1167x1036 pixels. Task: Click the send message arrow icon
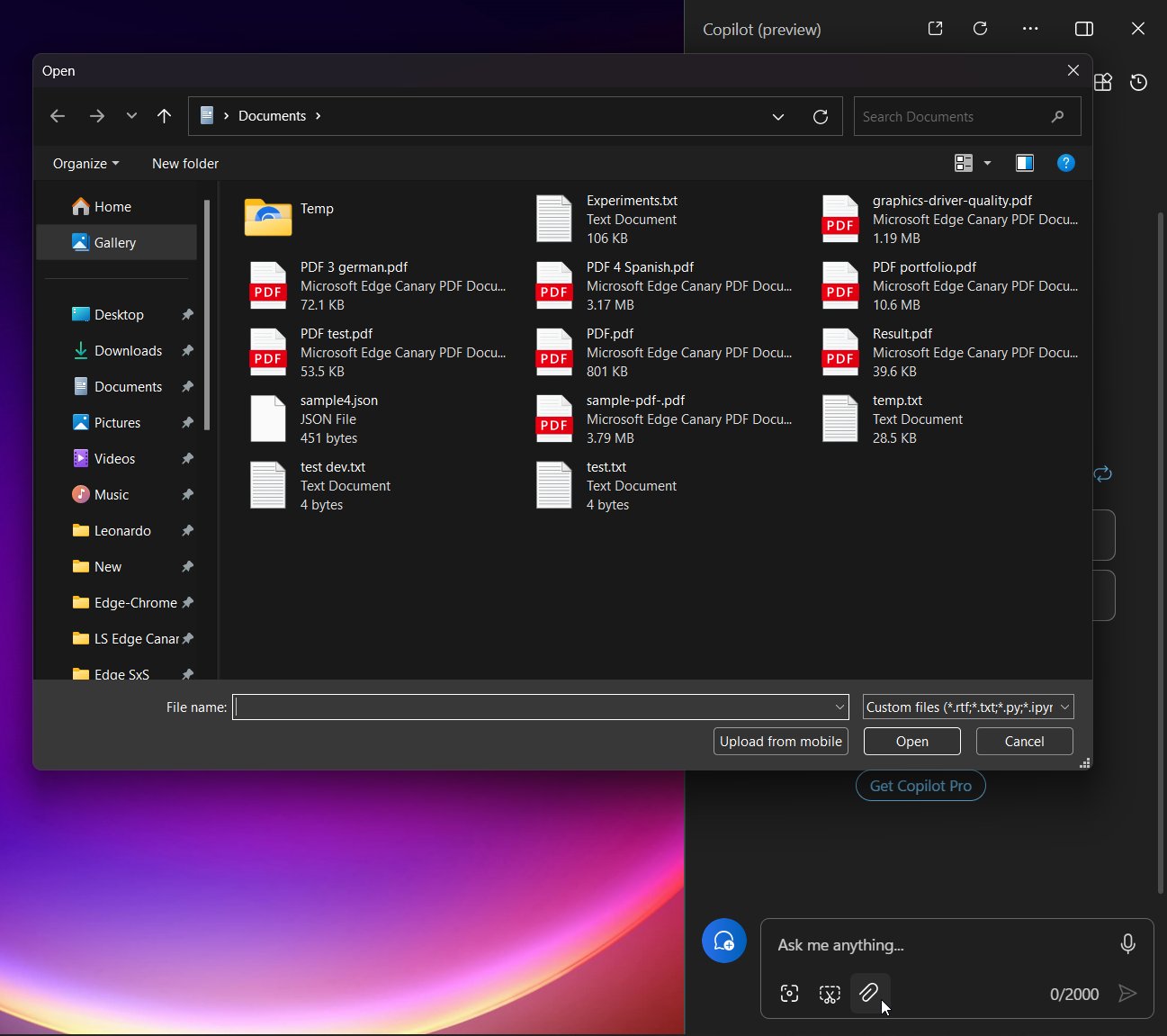pos(1127,994)
